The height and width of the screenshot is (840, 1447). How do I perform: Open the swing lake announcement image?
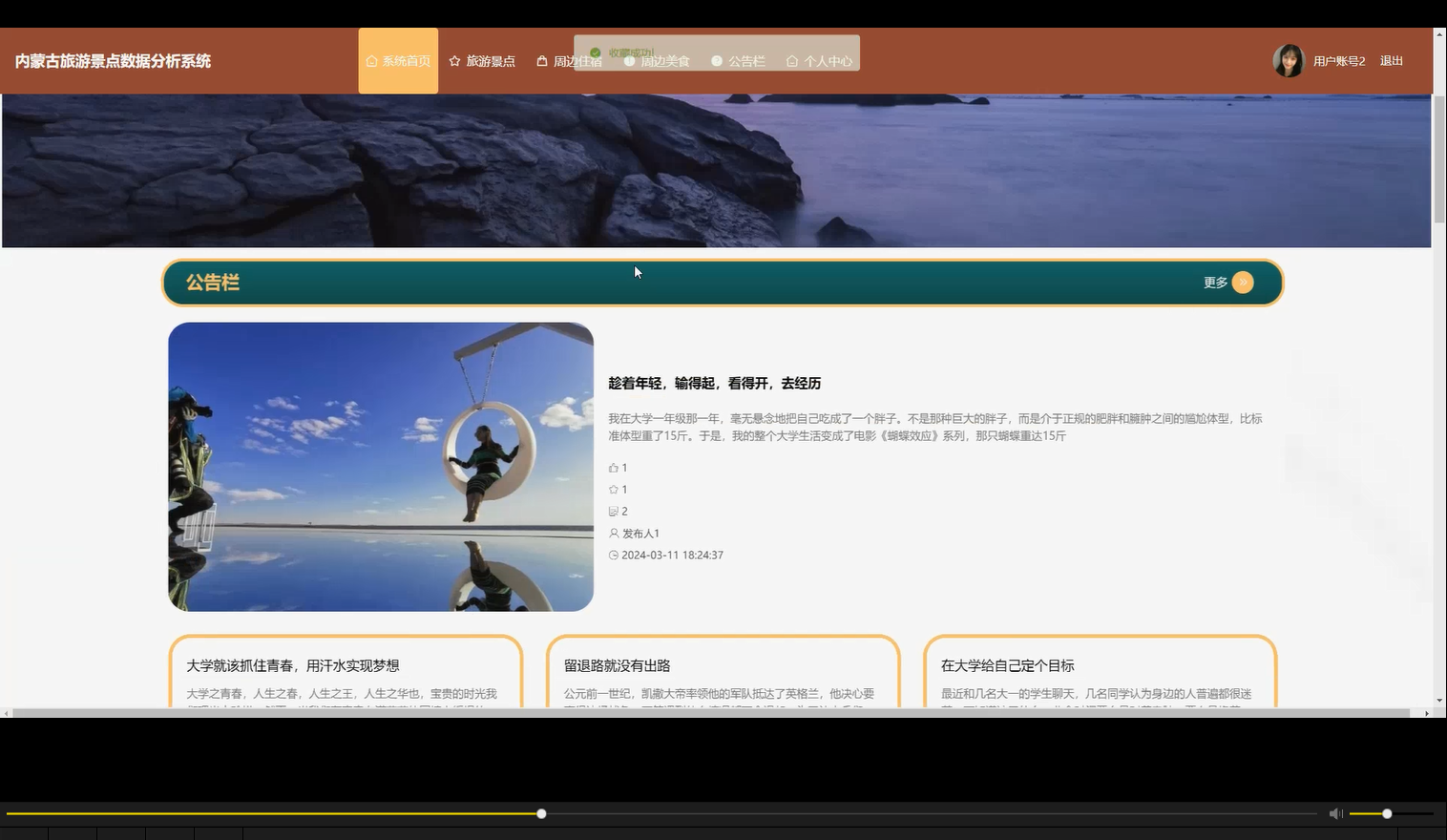pos(381,467)
